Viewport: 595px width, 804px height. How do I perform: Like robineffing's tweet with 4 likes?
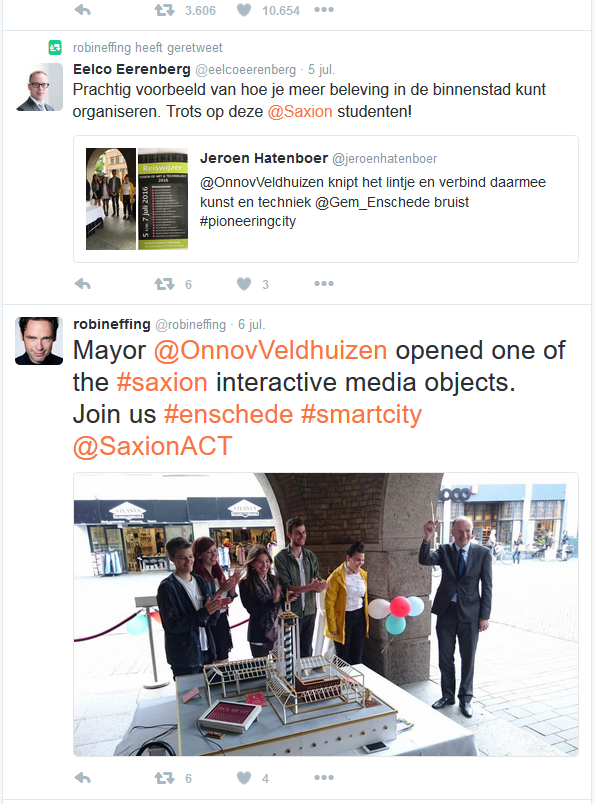coord(244,778)
